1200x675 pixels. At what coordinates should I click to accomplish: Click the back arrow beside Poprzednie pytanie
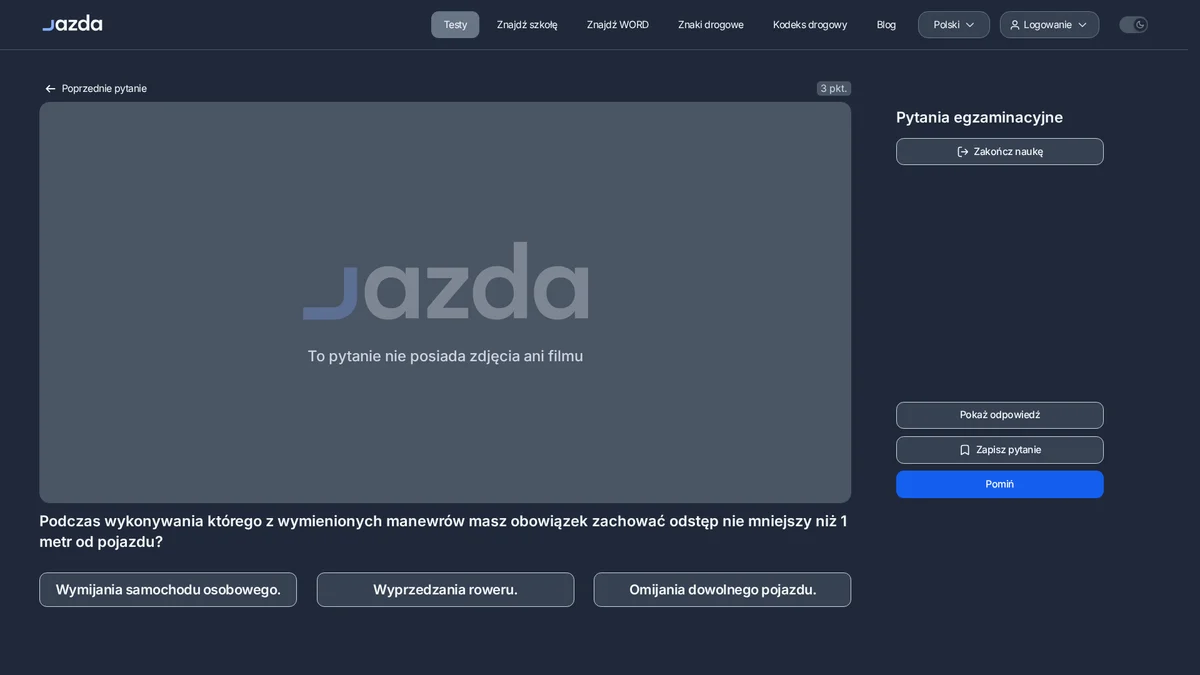click(50, 89)
